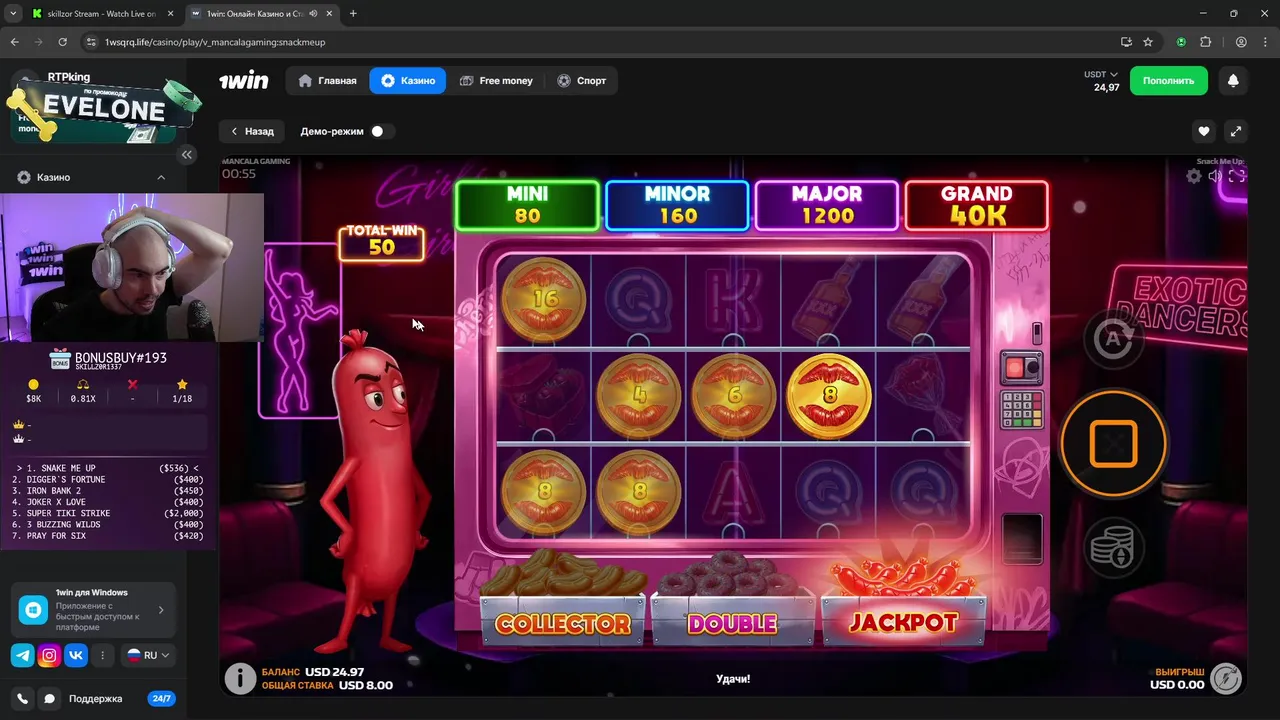The width and height of the screenshot is (1280, 720).
Task: Click the gold coin with value 16
Action: [544, 298]
